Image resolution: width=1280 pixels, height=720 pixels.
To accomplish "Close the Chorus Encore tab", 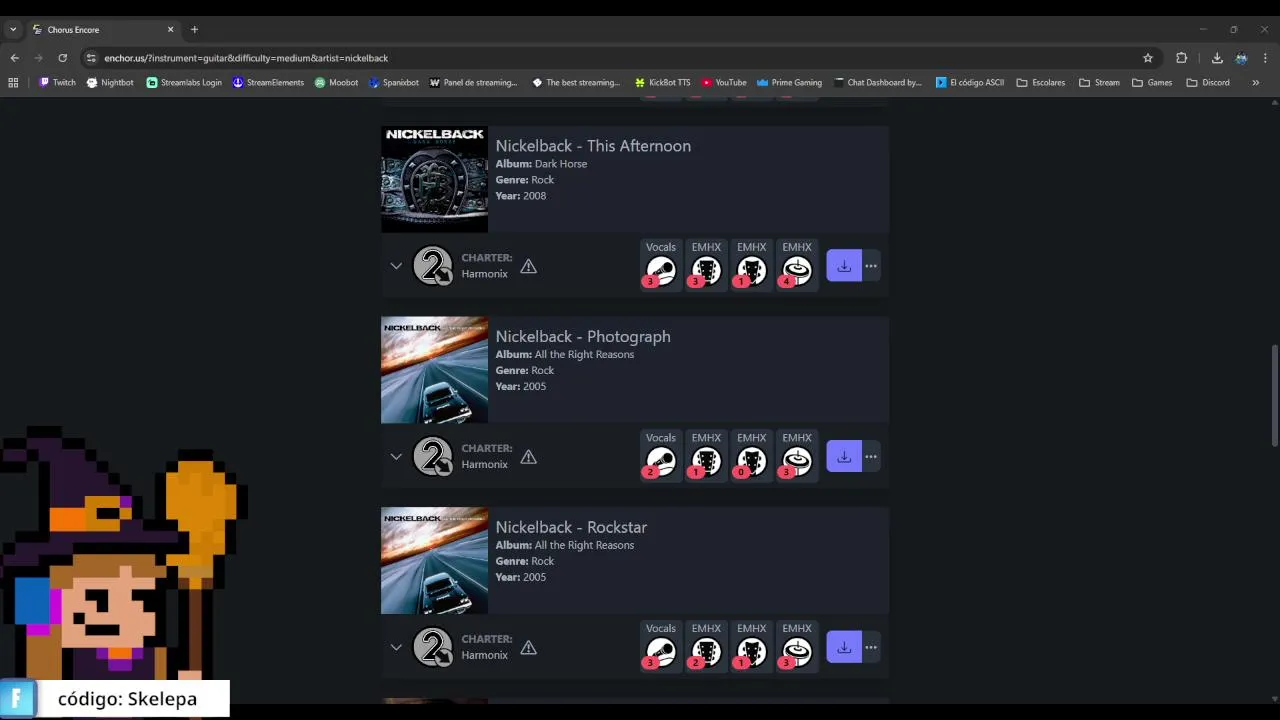I will point(170,30).
